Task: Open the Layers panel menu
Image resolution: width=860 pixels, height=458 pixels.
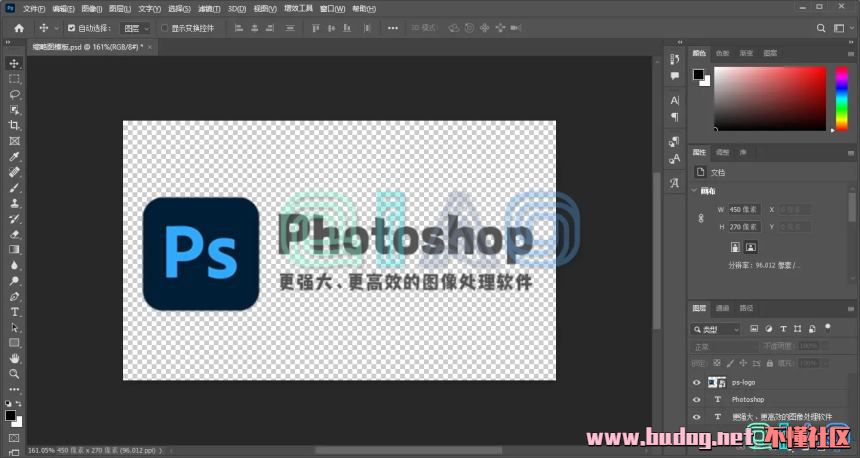Action: (x=851, y=308)
